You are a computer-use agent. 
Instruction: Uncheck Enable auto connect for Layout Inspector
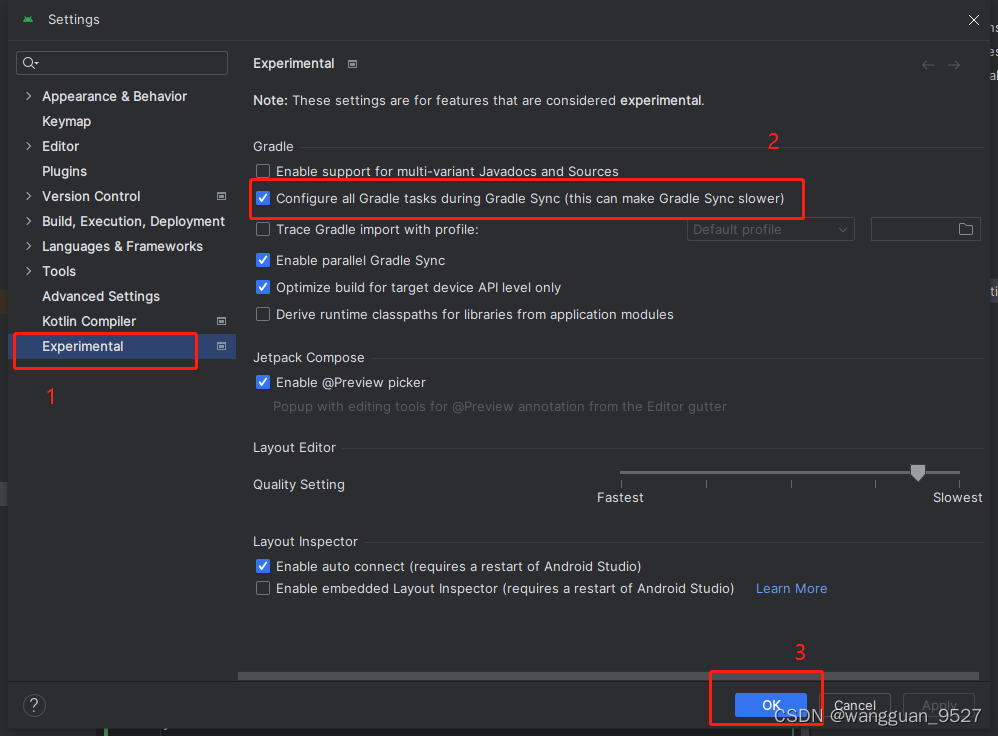click(263, 566)
